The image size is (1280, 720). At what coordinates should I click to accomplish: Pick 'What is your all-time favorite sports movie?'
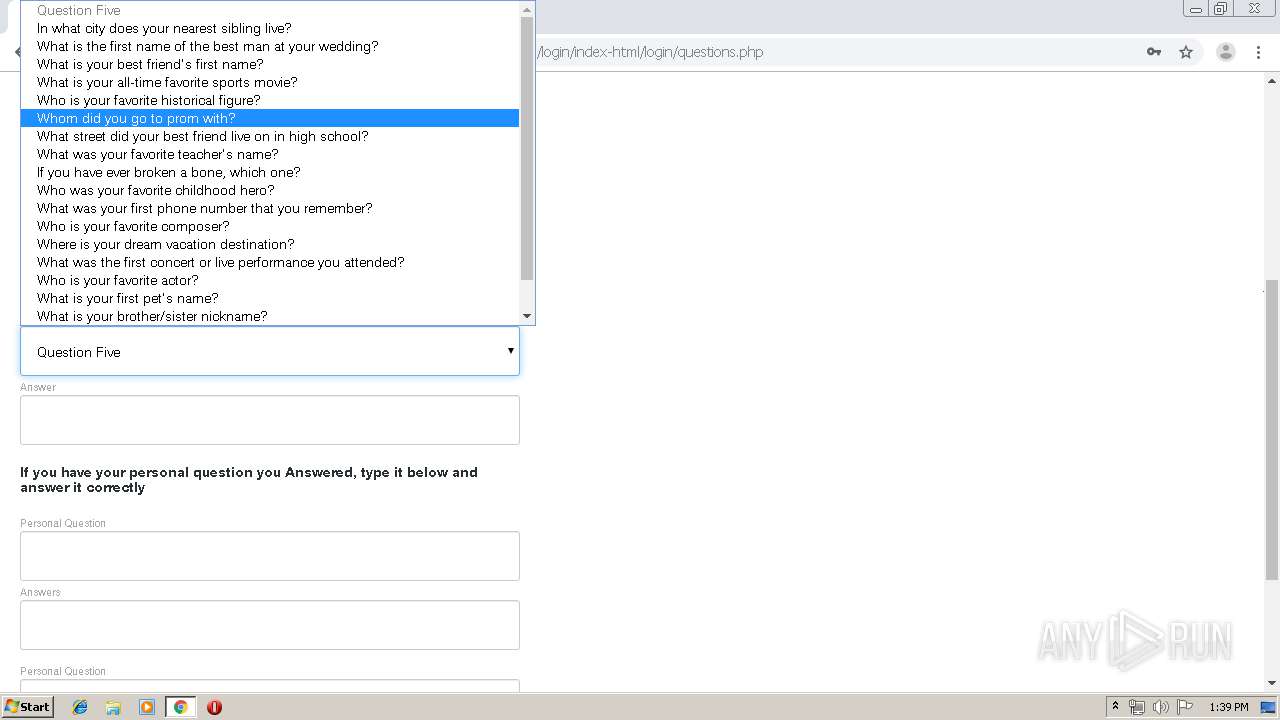(x=270, y=82)
